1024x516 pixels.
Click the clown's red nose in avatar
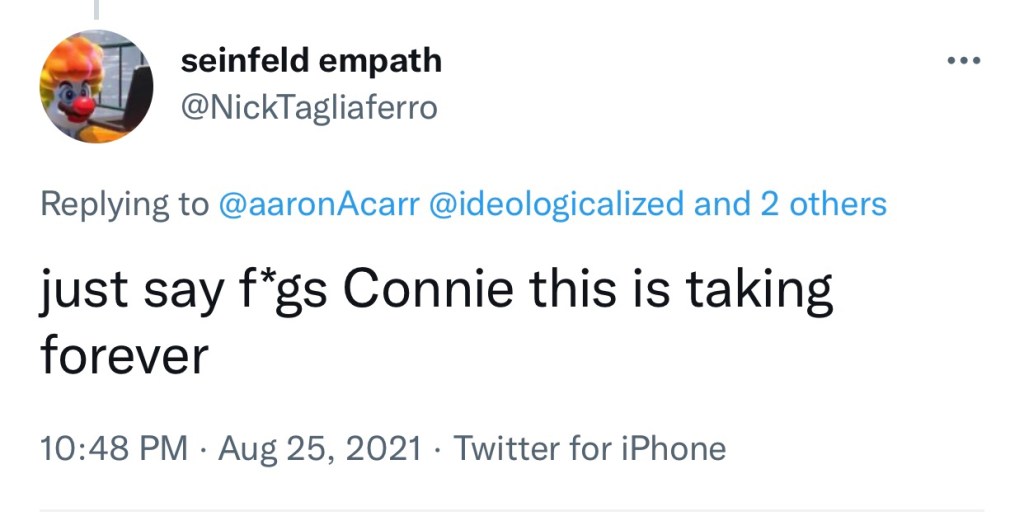coord(82,103)
